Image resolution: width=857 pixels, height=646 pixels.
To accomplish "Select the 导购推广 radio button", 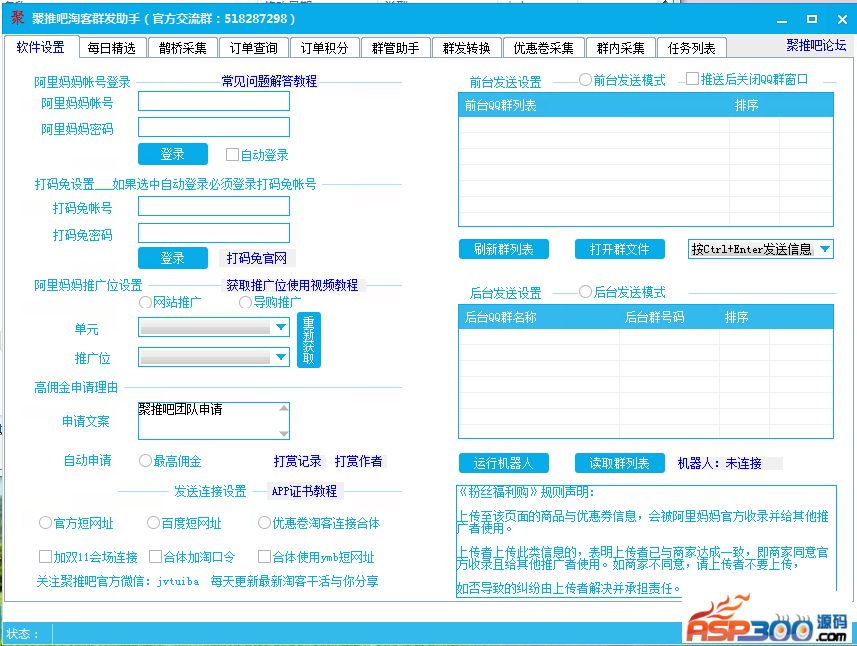I will click(245, 302).
